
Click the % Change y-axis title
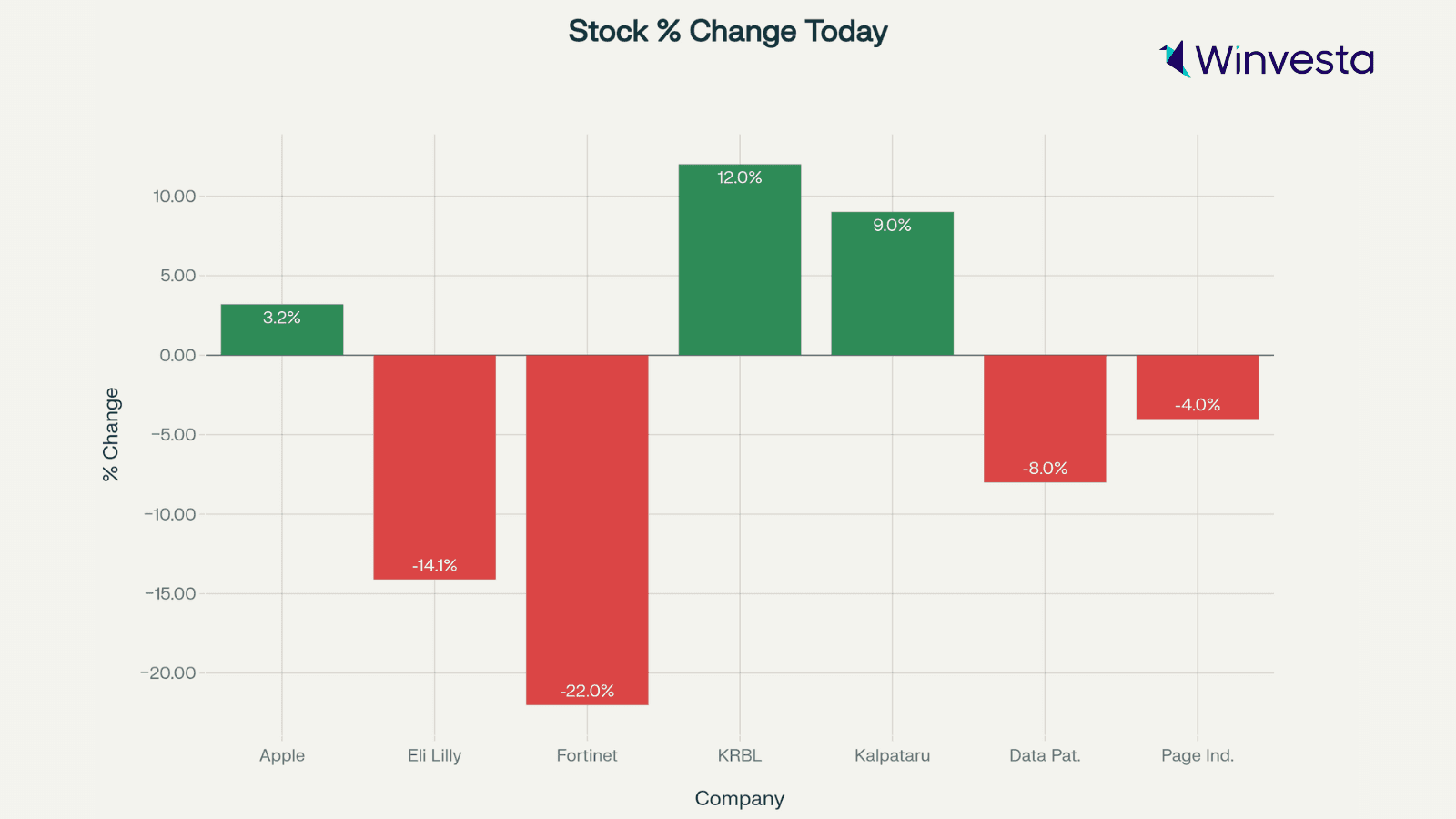[111, 434]
